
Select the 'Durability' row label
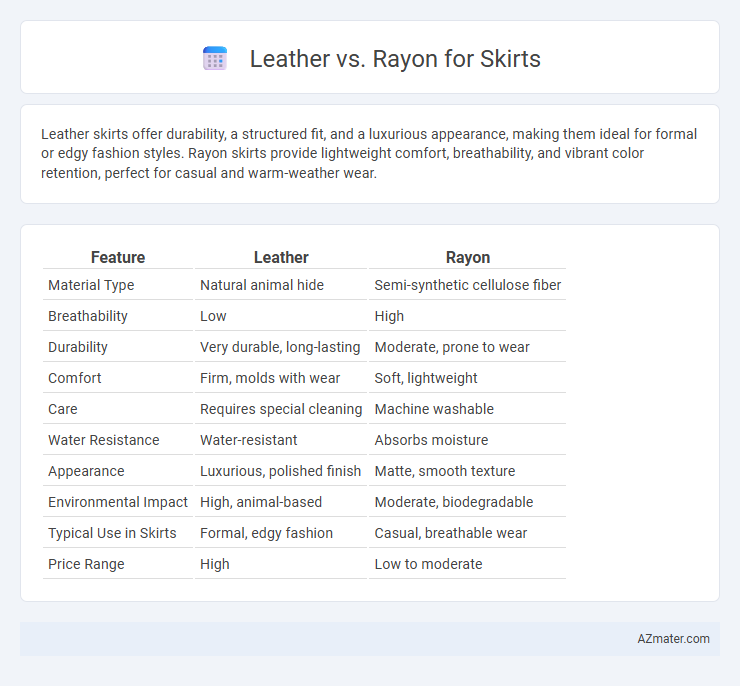tap(78, 347)
